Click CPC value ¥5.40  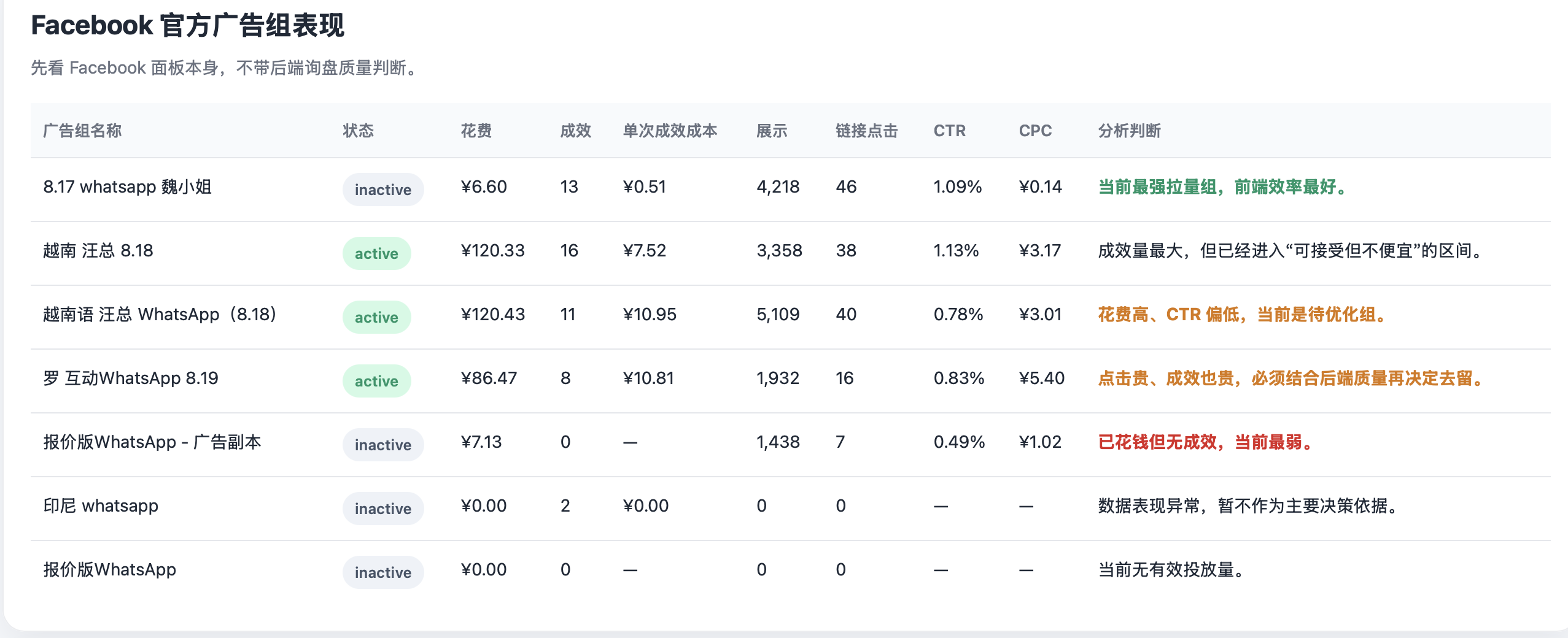[x=1042, y=378]
